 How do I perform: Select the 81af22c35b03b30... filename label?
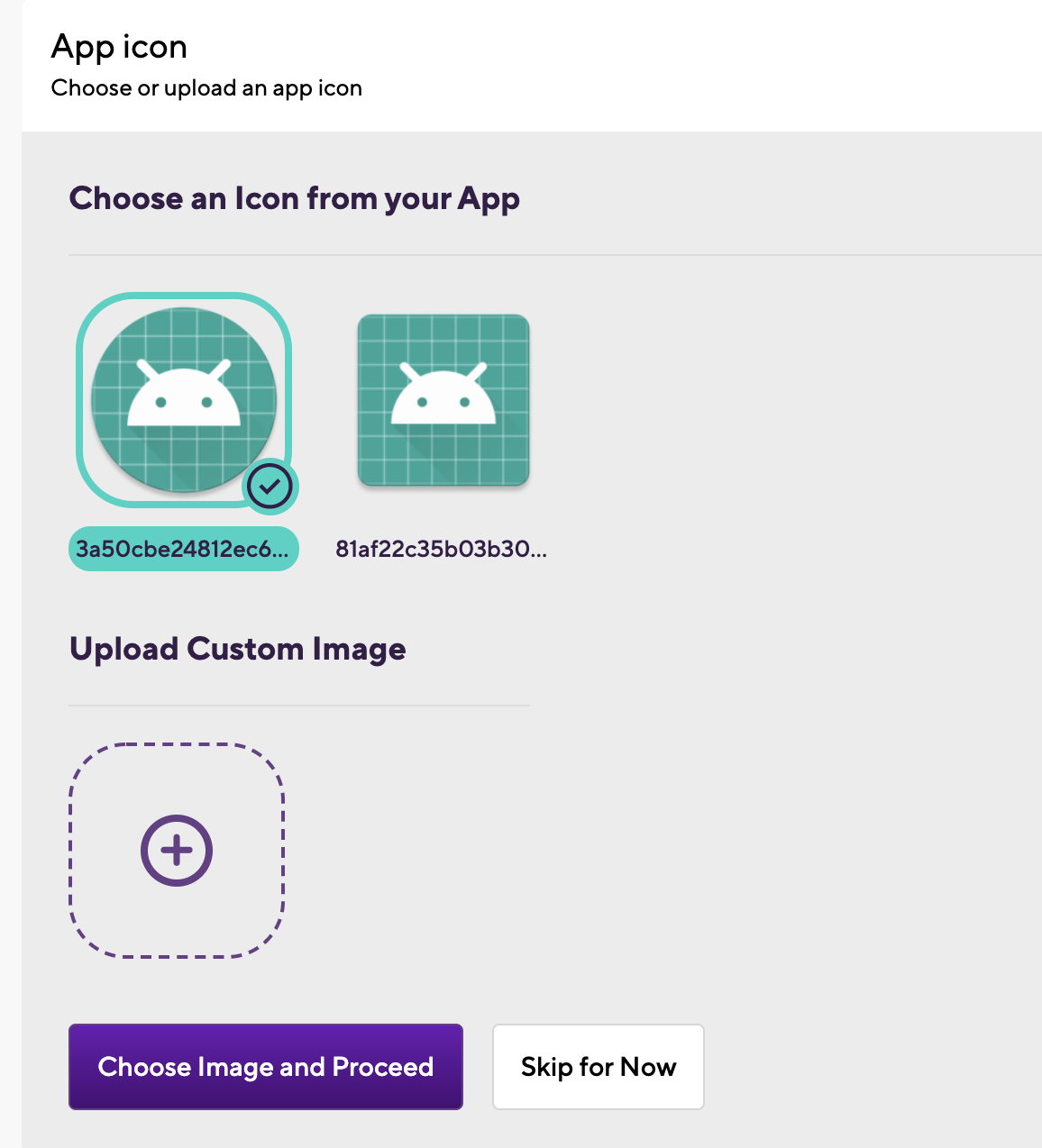(x=441, y=549)
